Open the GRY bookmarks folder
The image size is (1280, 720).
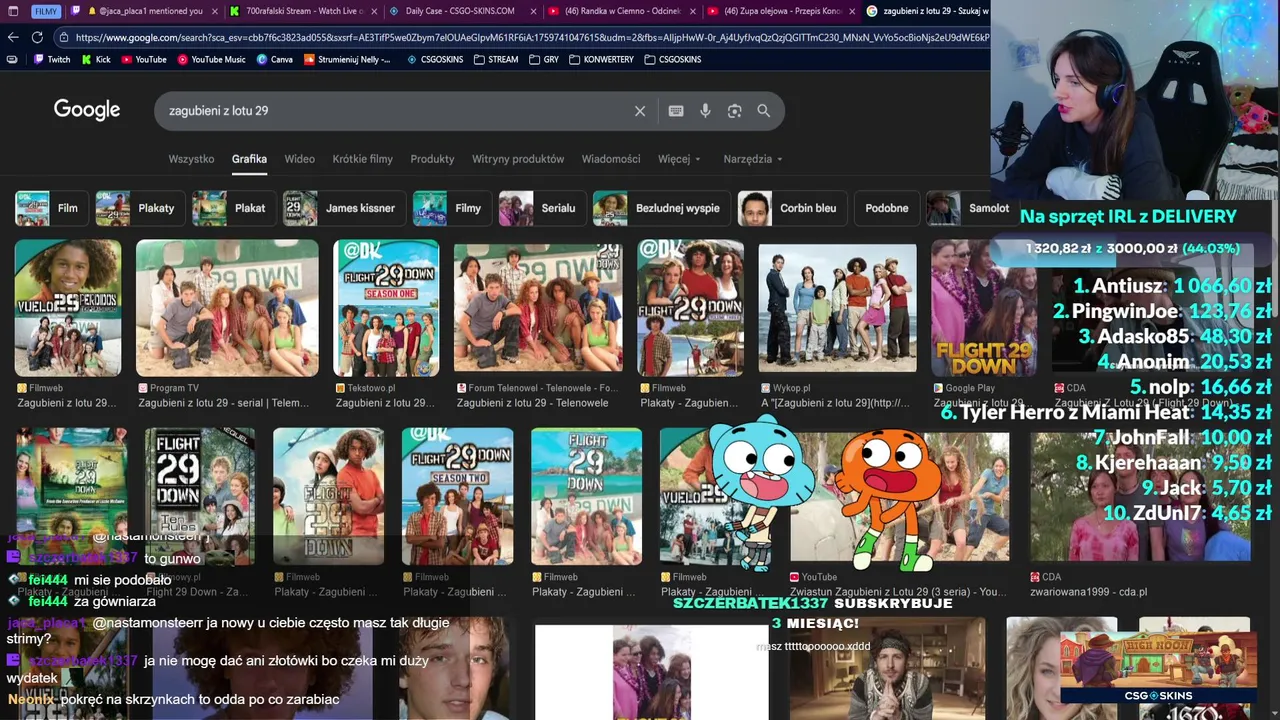pos(544,59)
